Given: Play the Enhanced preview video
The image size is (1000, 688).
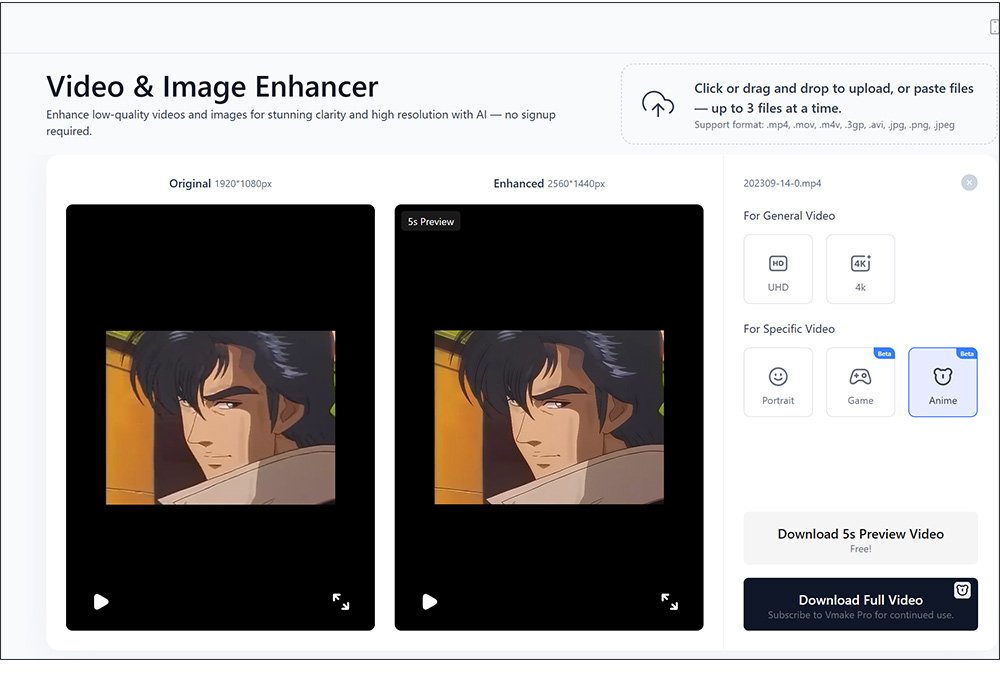Looking at the screenshot, I should (x=429, y=601).
